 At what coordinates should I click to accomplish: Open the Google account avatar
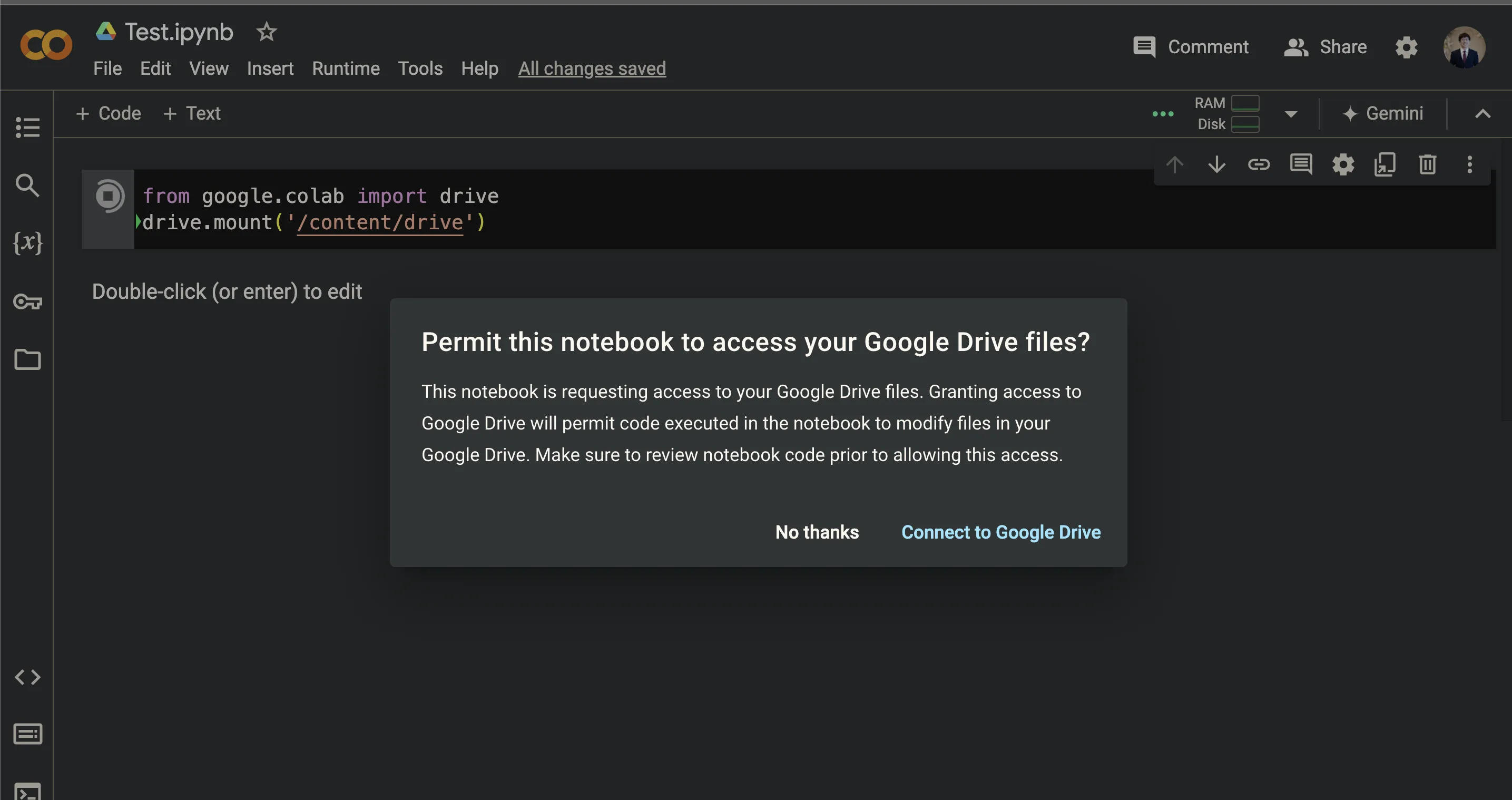click(1465, 47)
